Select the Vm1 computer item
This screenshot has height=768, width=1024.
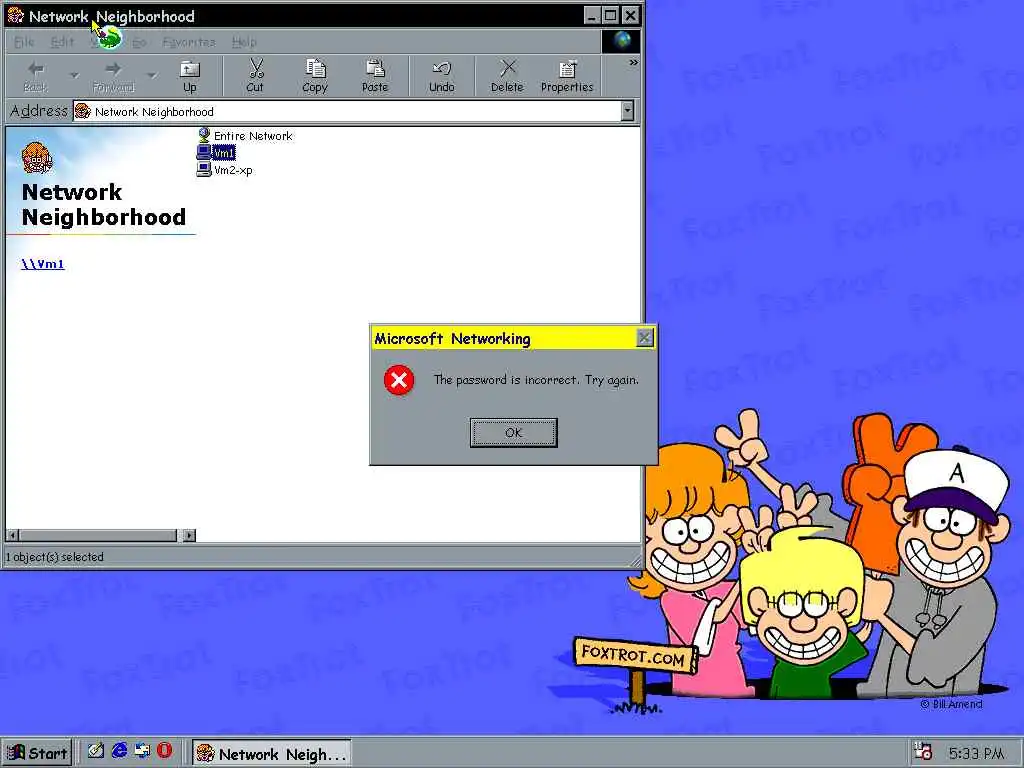(216, 153)
